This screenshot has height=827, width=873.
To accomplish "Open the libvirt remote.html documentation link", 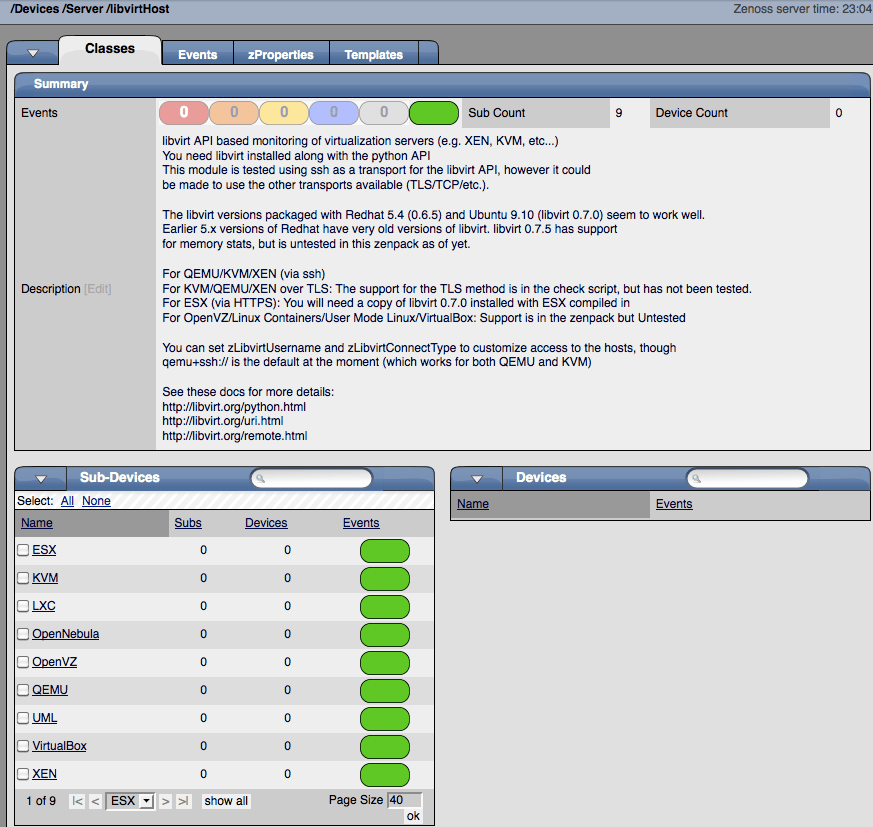I will coord(234,435).
